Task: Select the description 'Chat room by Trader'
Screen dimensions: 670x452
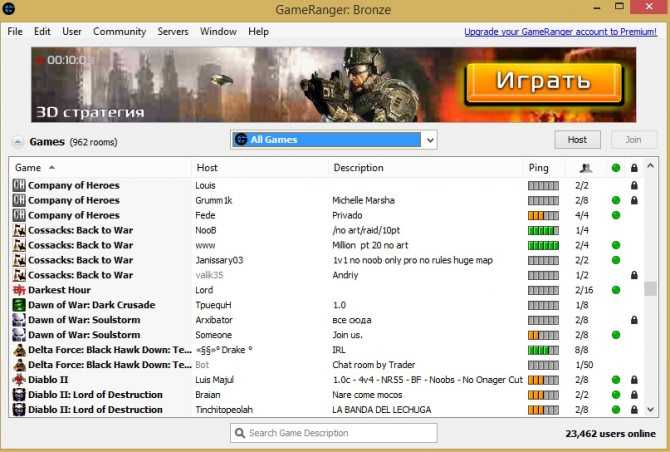Action: (374, 365)
